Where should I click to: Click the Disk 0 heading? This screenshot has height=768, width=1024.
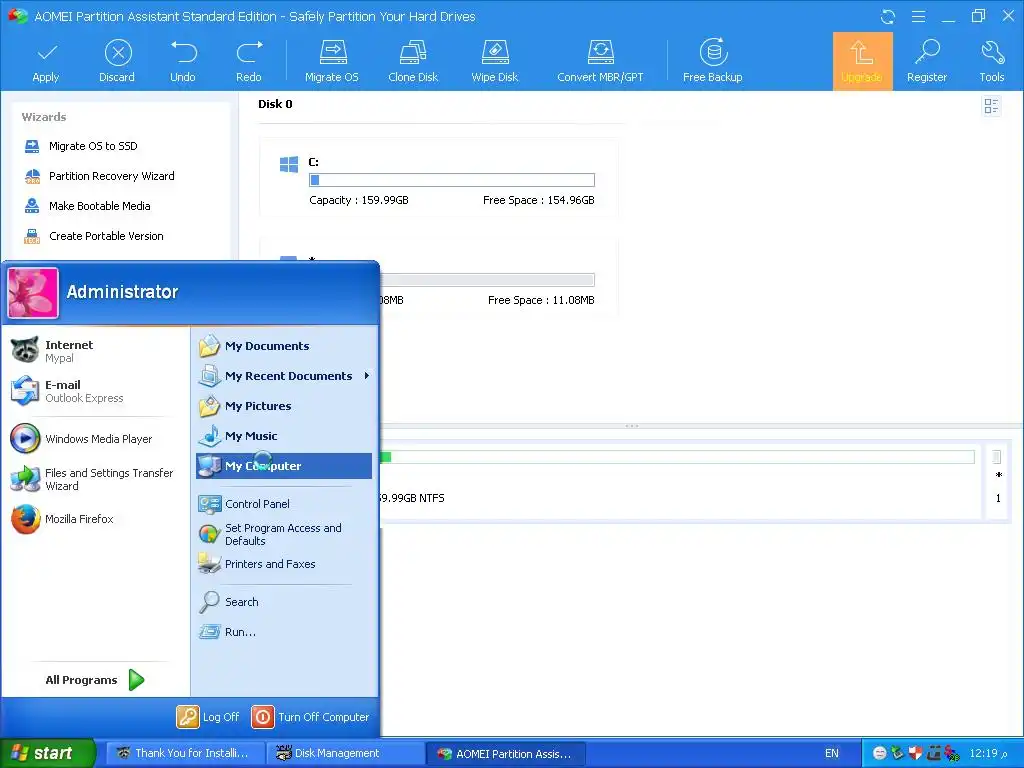(x=275, y=104)
